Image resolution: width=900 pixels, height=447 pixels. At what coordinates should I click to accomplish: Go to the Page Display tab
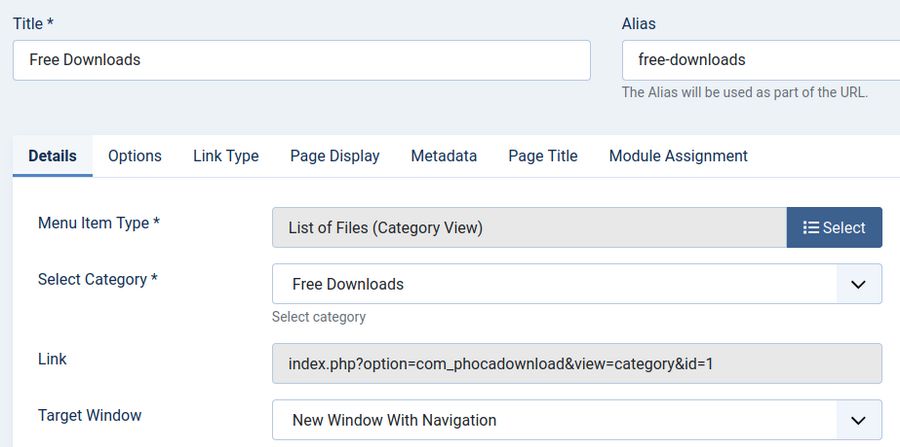(335, 156)
